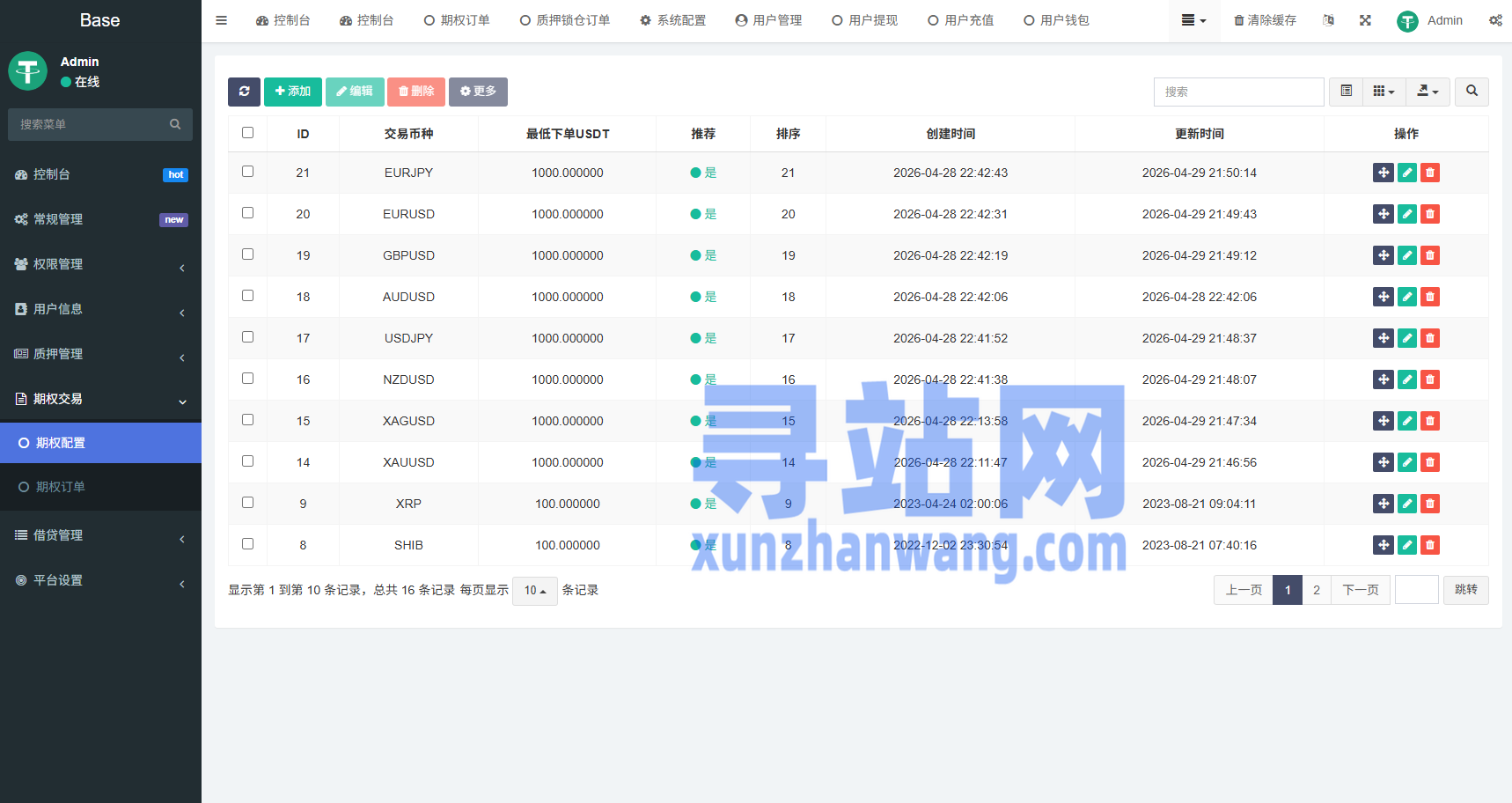Delete the SHIB row via the trash icon
The width and height of the screenshot is (1512, 803).
point(1430,545)
